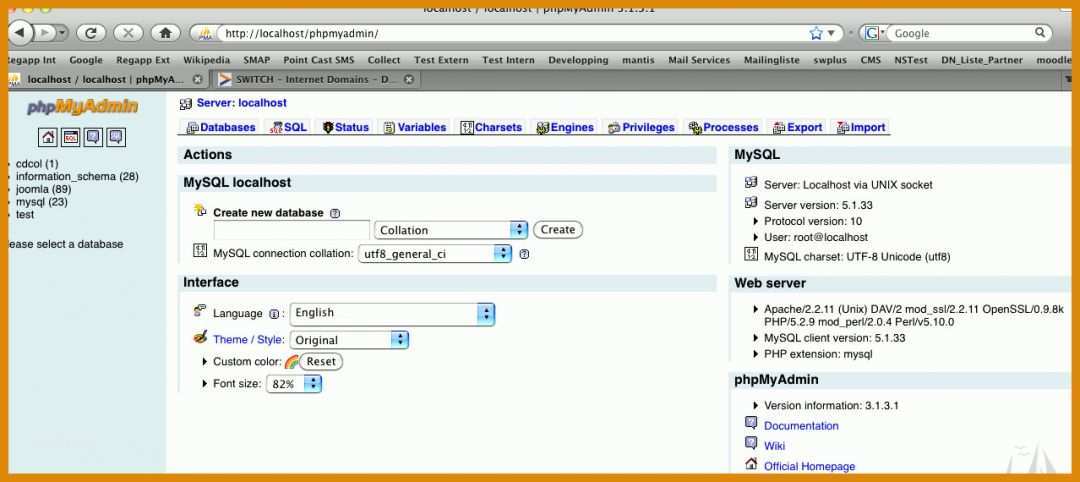Open the Documentation link

[801, 426]
